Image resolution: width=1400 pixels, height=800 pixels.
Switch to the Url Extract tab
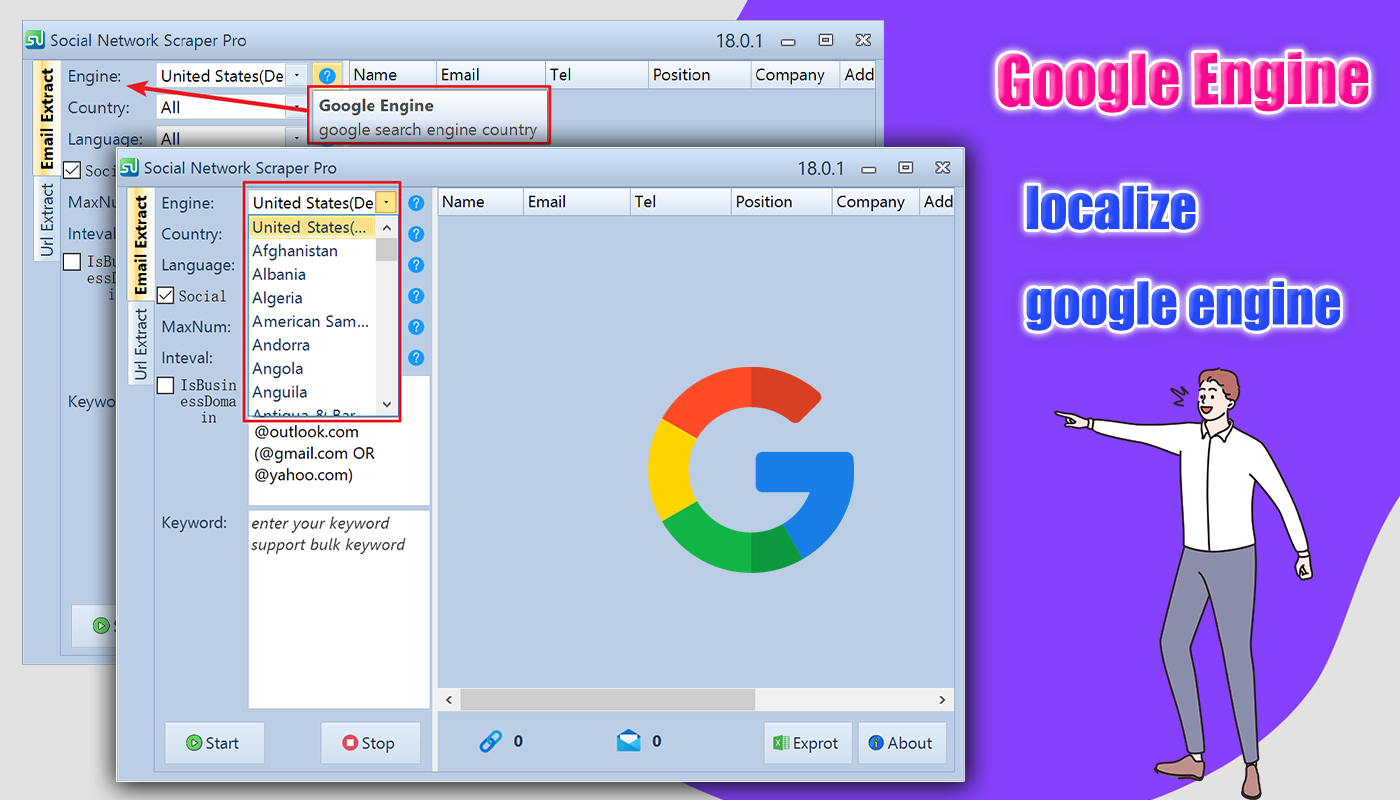pyautogui.click(x=141, y=343)
